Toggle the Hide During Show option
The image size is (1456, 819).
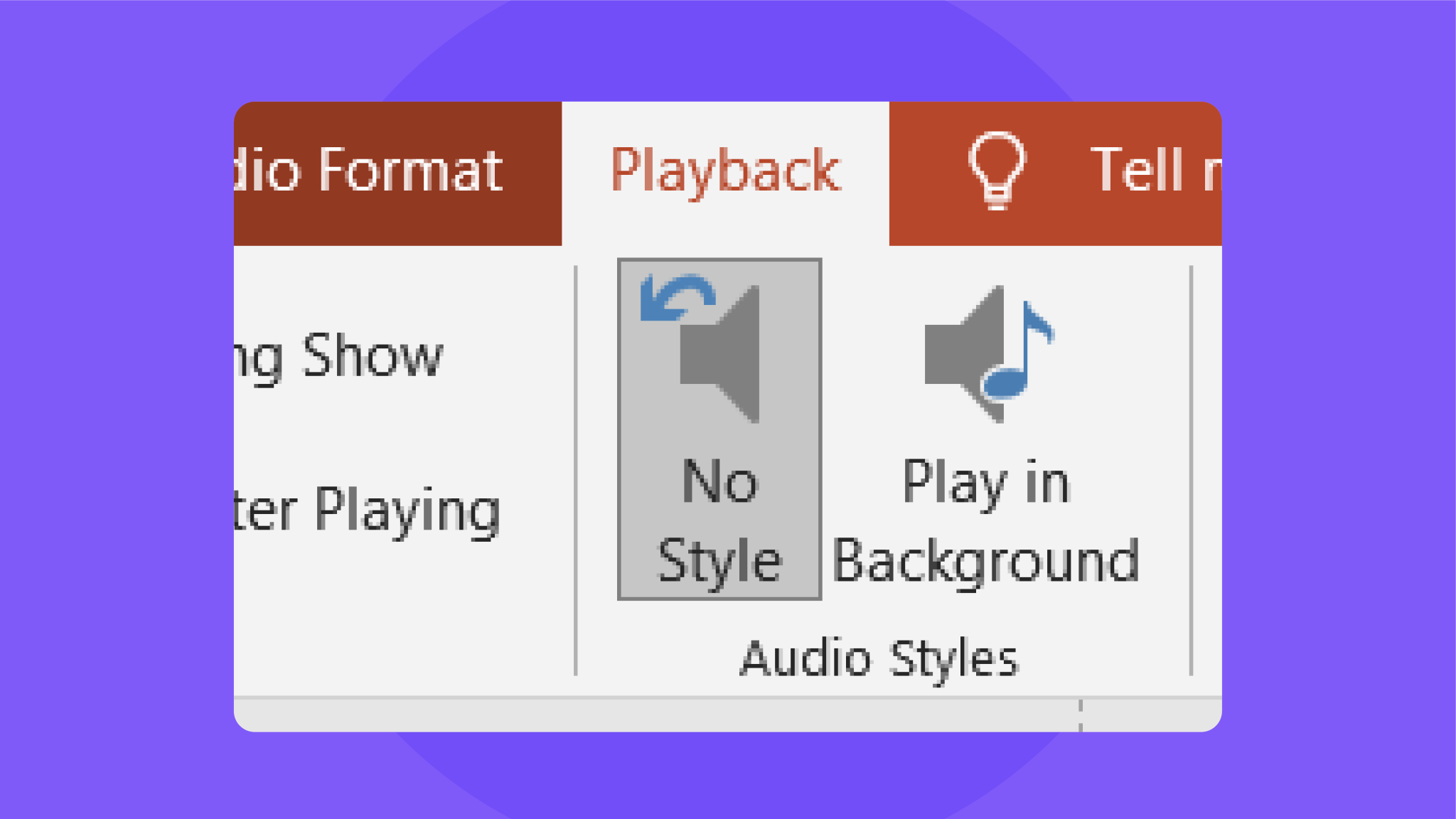click(x=341, y=355)
